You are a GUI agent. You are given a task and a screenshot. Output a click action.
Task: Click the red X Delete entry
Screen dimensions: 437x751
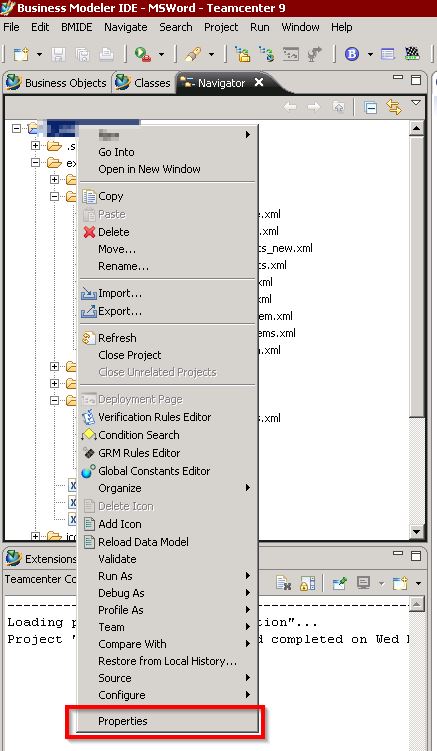[x=167, y=232]
